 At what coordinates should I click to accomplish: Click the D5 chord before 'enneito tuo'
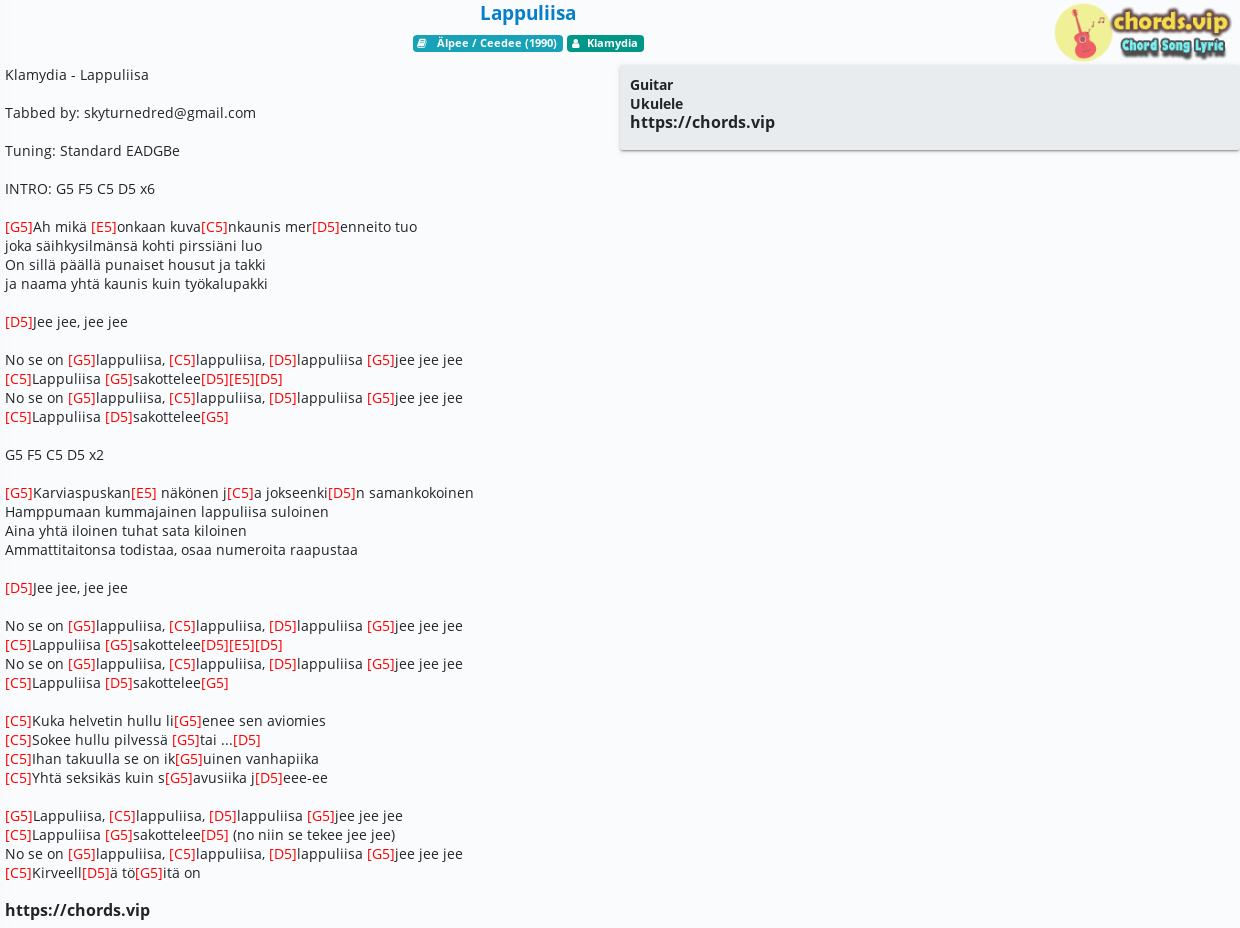click(326, 227)
